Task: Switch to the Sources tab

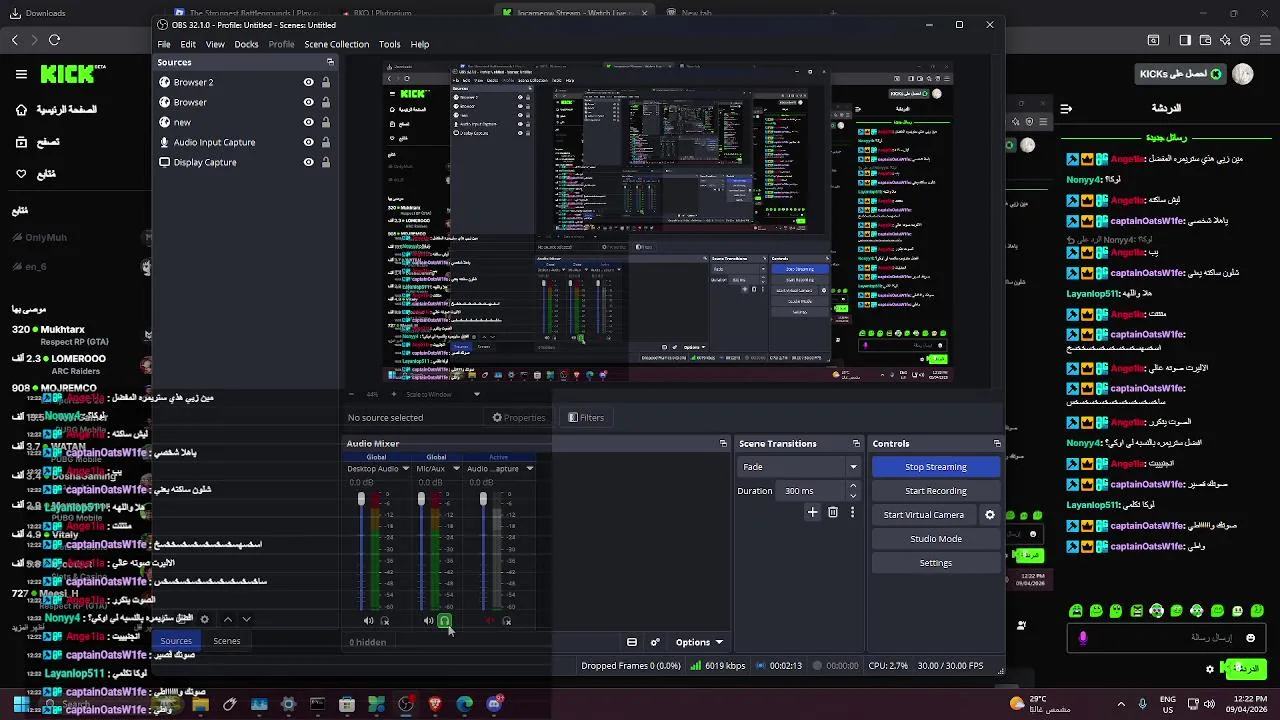Action: pyautogui.click(x=176, y=641)
